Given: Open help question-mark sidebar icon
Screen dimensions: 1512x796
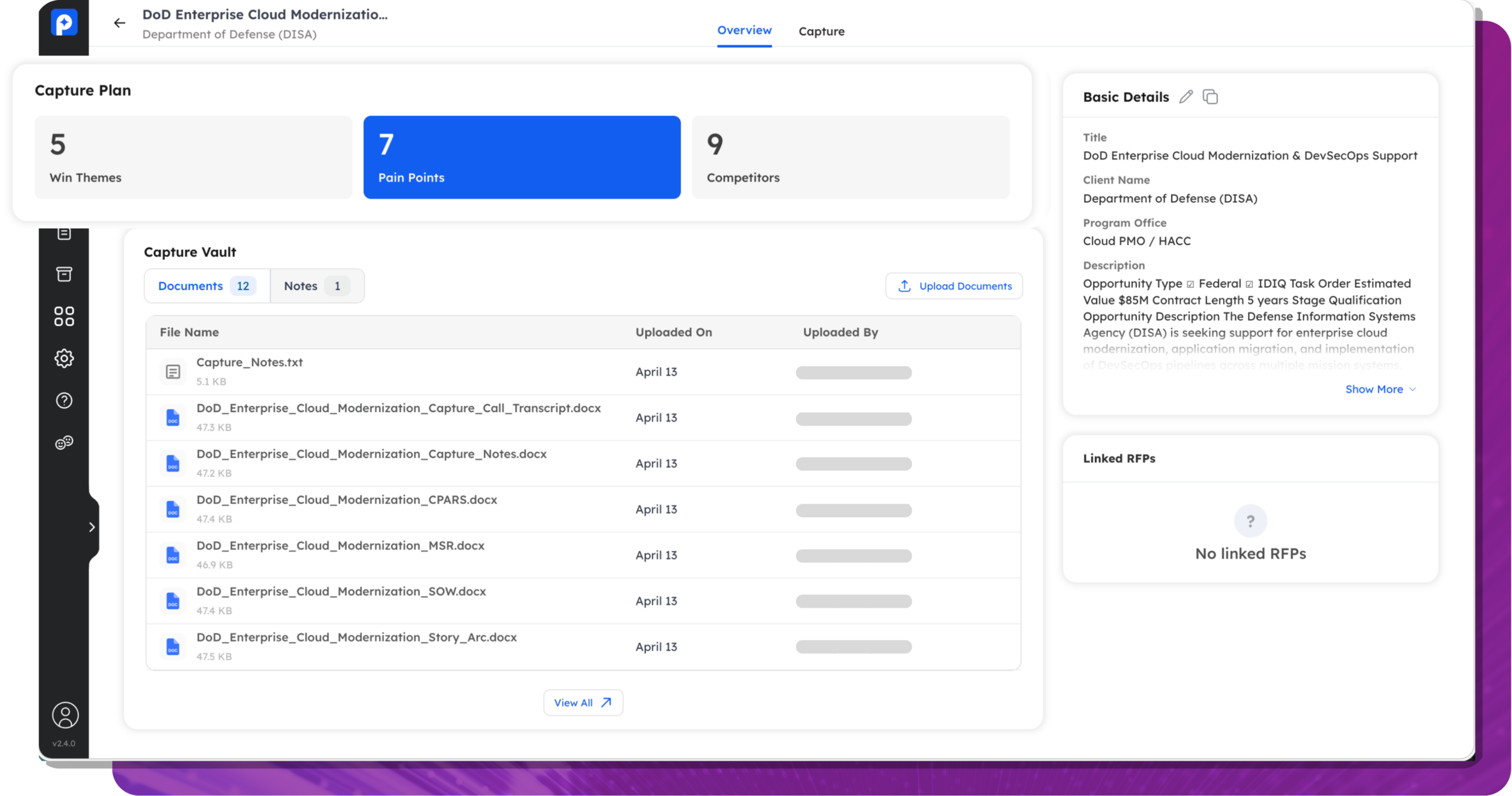Looking at the screenshot, I should (64, 400).
